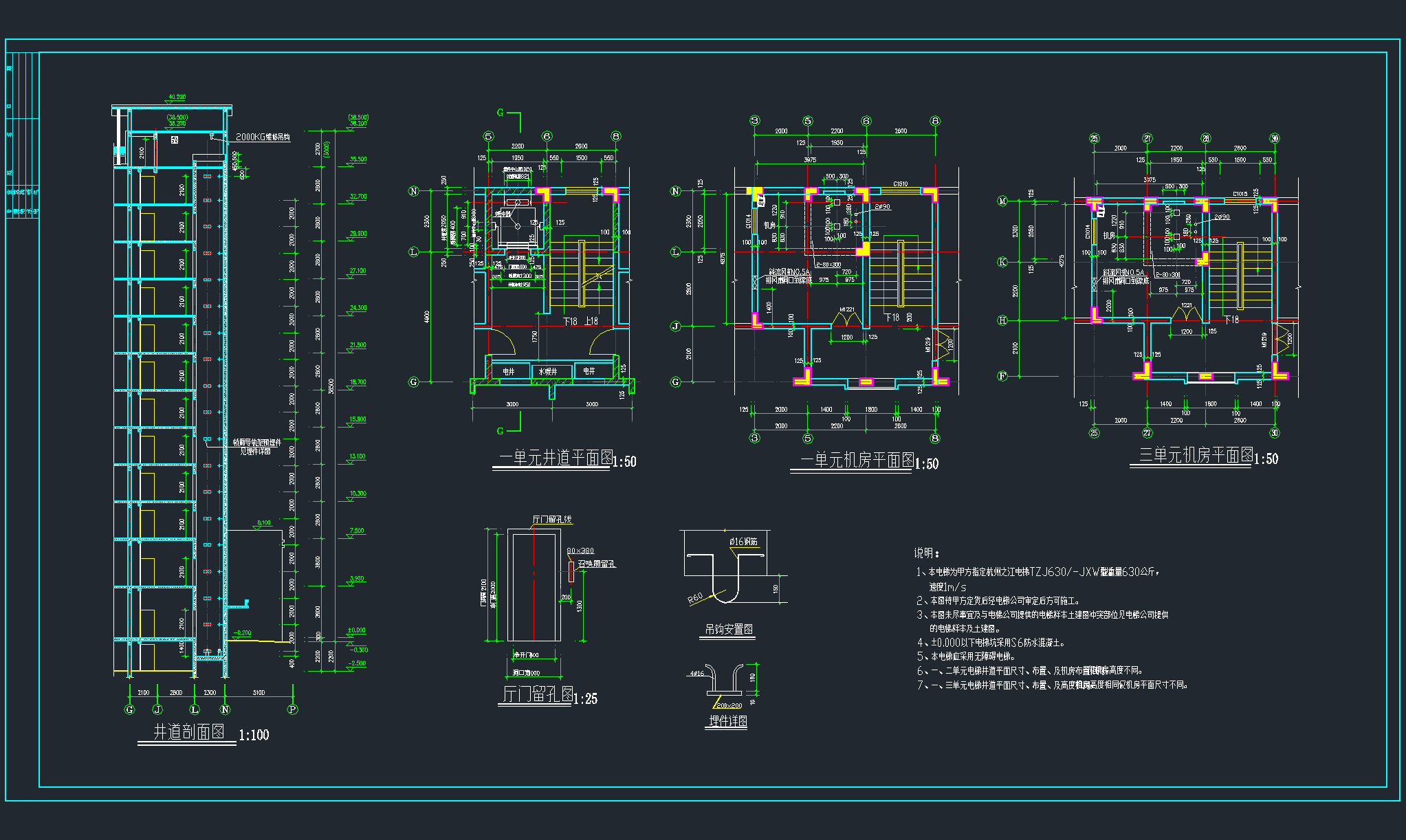Click the 24.300 elevation marker

pyautogui.click(x=358, y=307)
